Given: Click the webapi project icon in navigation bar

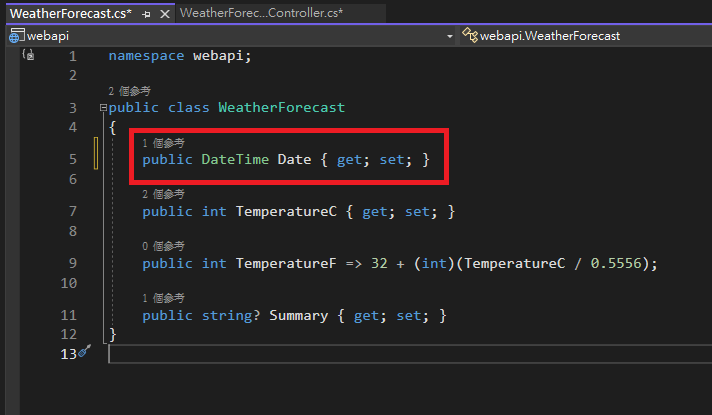Looking at the screenshot, I should coord(16,35).
